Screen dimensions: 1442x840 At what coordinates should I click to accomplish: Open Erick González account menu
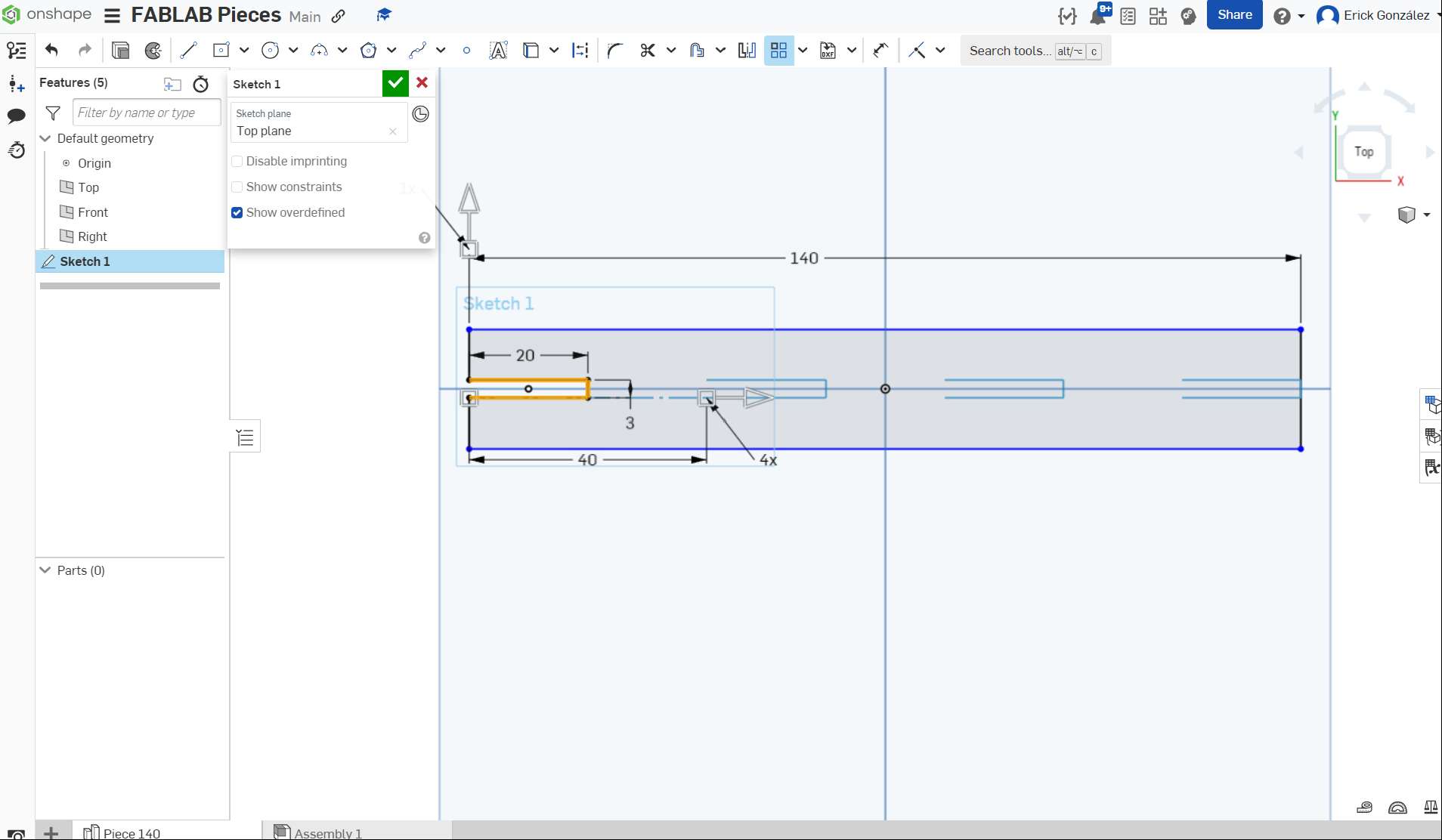[x=1379, y=15]
